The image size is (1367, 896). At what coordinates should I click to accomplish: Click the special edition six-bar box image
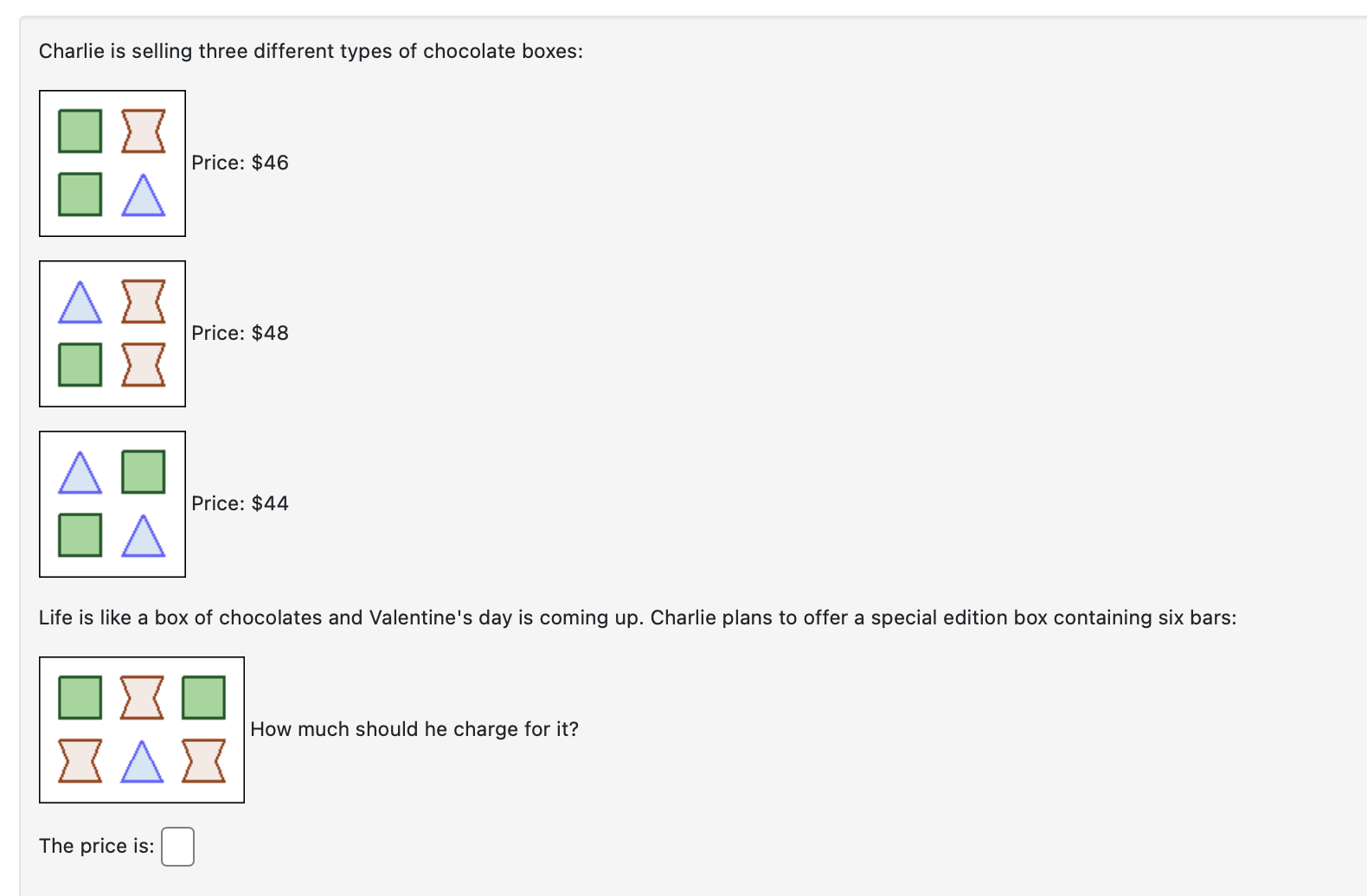(141, 729)
